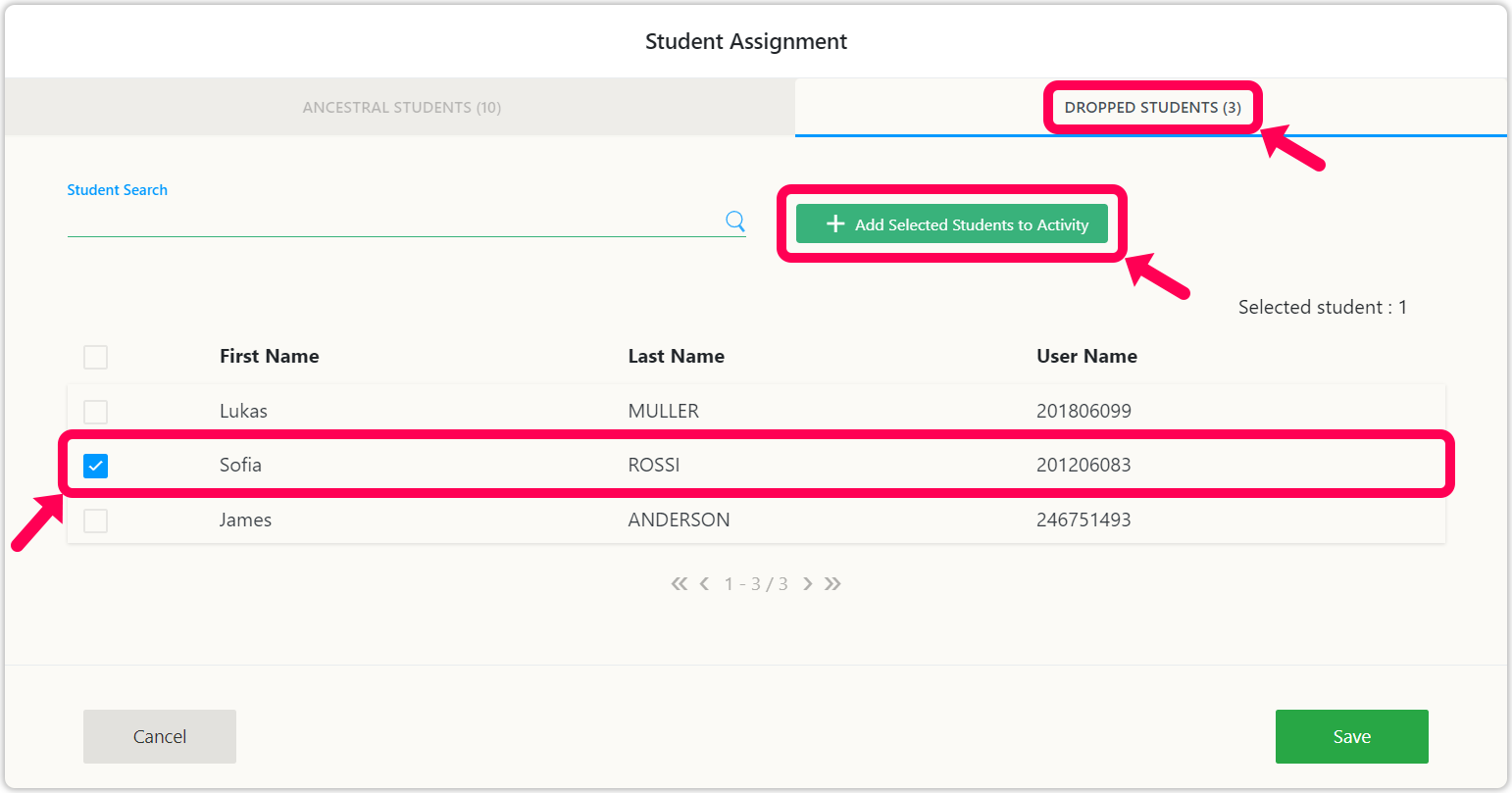
Task: Cancel the student assignment dialog
Action: pyautogui.click(x=160, y=736)
